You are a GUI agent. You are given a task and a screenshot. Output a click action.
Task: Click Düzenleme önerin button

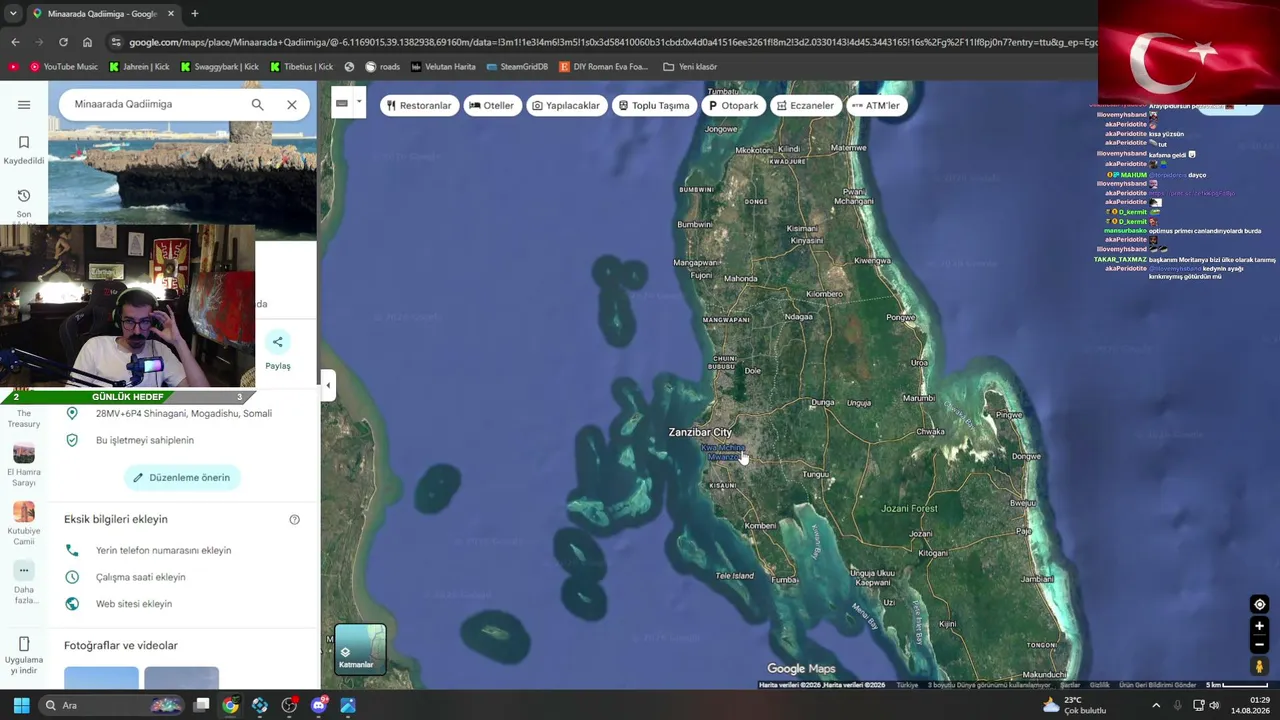pos(182,477)
